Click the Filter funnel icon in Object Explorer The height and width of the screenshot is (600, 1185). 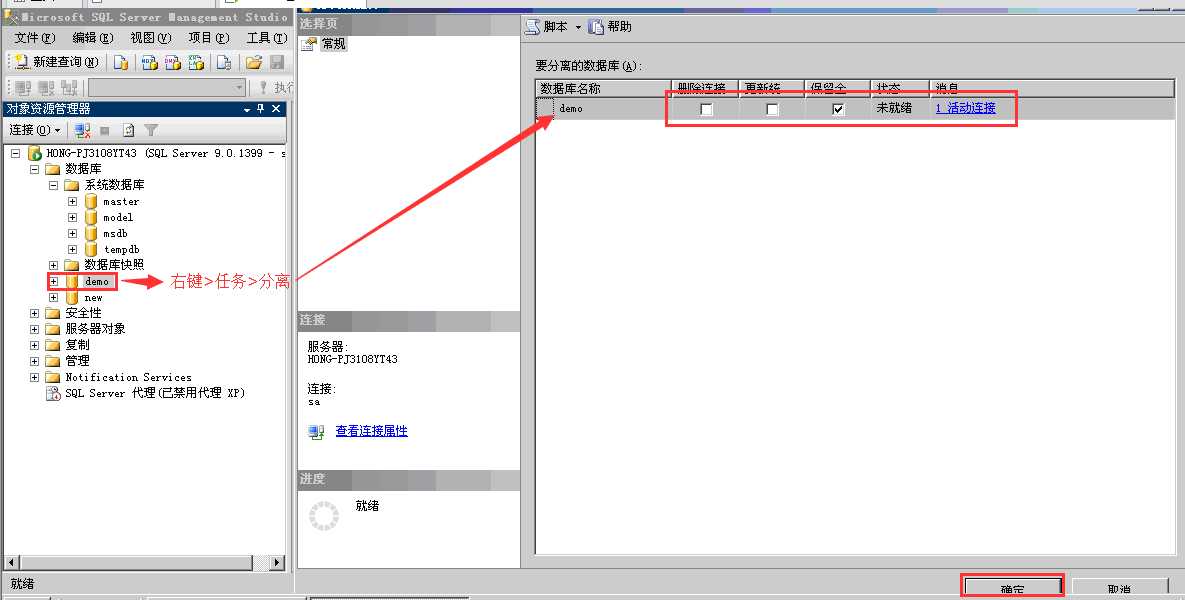(151, 131)
